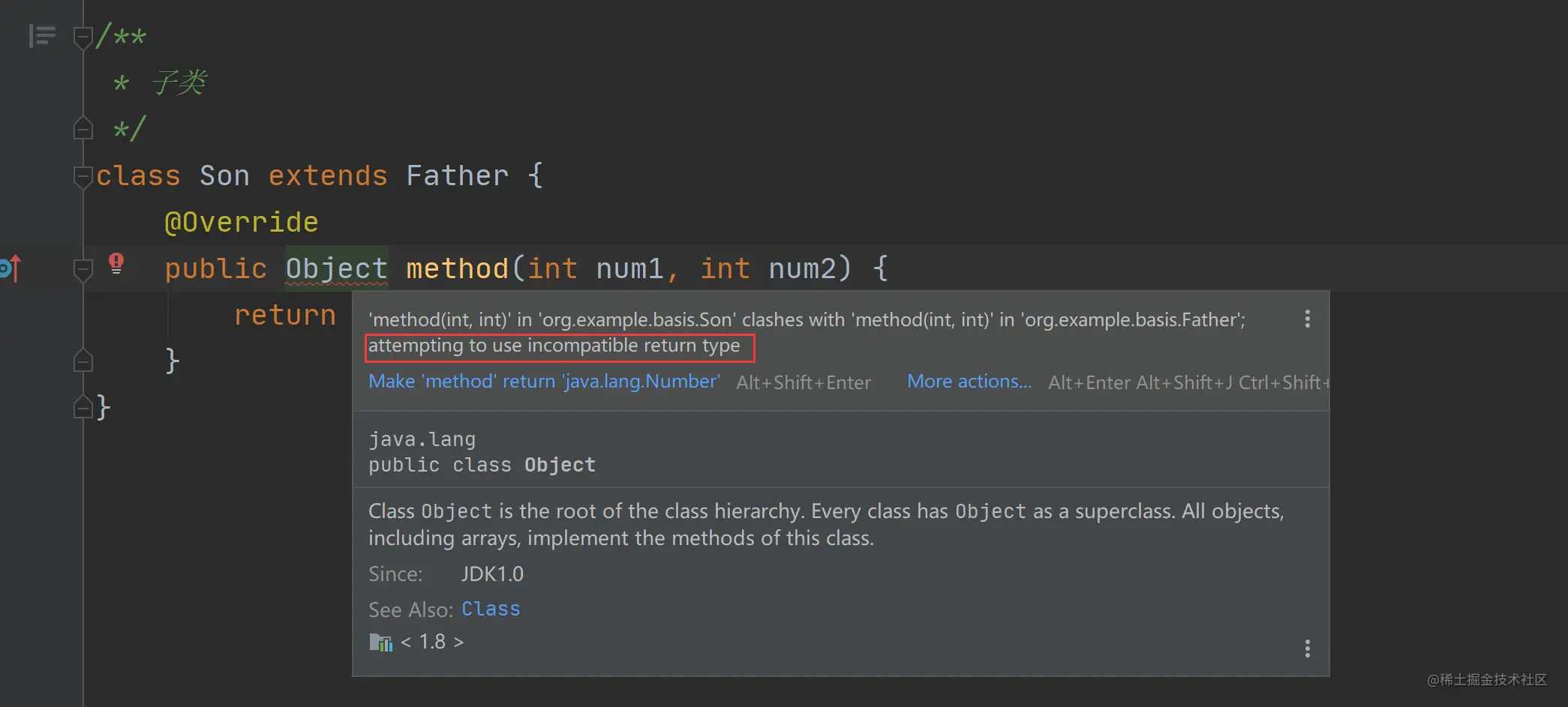
Task: Click the Father superclass name
Action: [458, 175]
